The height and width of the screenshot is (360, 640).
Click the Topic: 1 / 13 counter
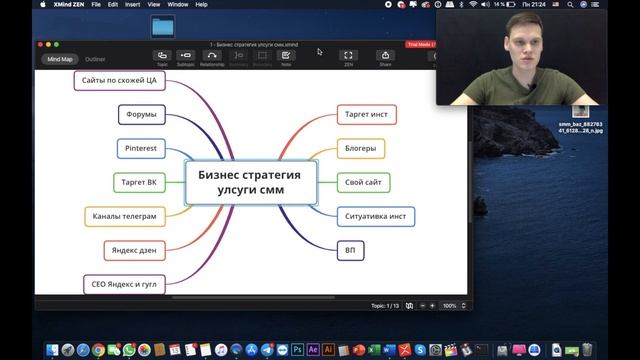click(385, 306)
